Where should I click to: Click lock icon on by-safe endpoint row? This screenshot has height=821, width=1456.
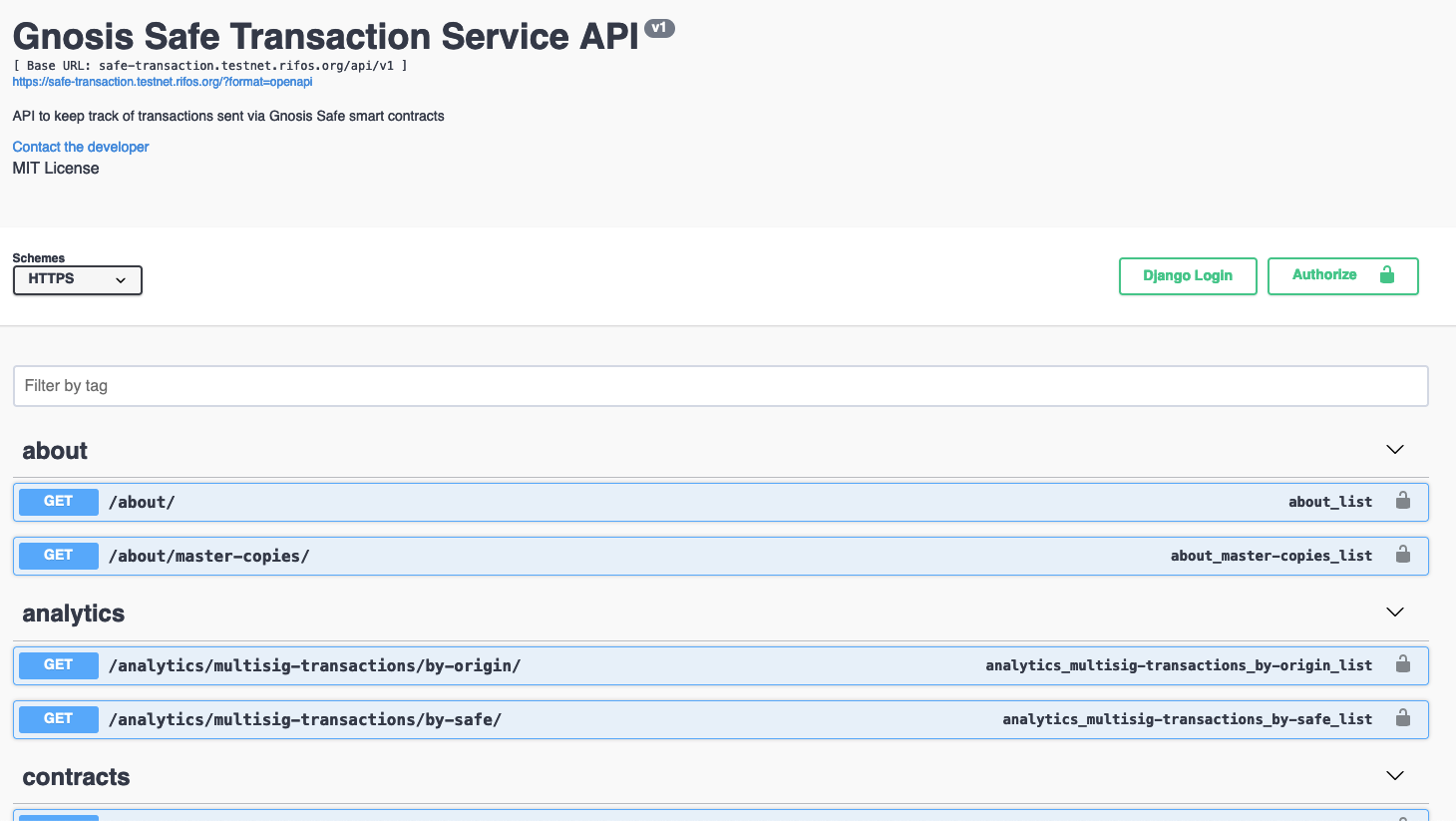tap(1403, 718)
